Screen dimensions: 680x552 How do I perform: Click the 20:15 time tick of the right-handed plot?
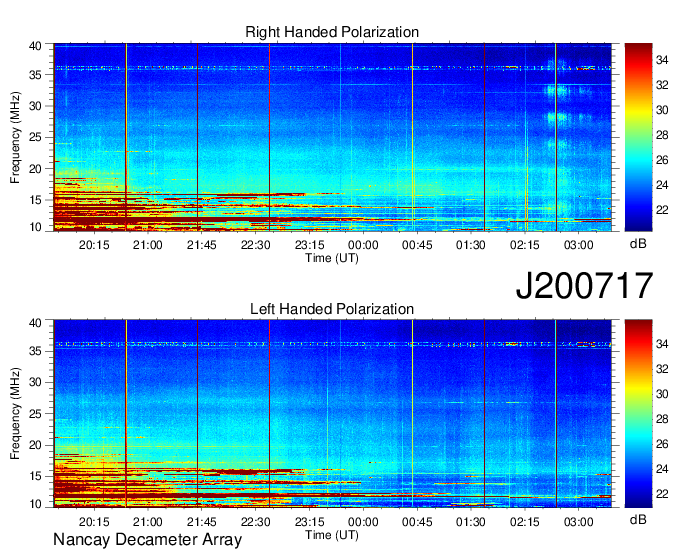pyautogui.click(x=94, y=245)
